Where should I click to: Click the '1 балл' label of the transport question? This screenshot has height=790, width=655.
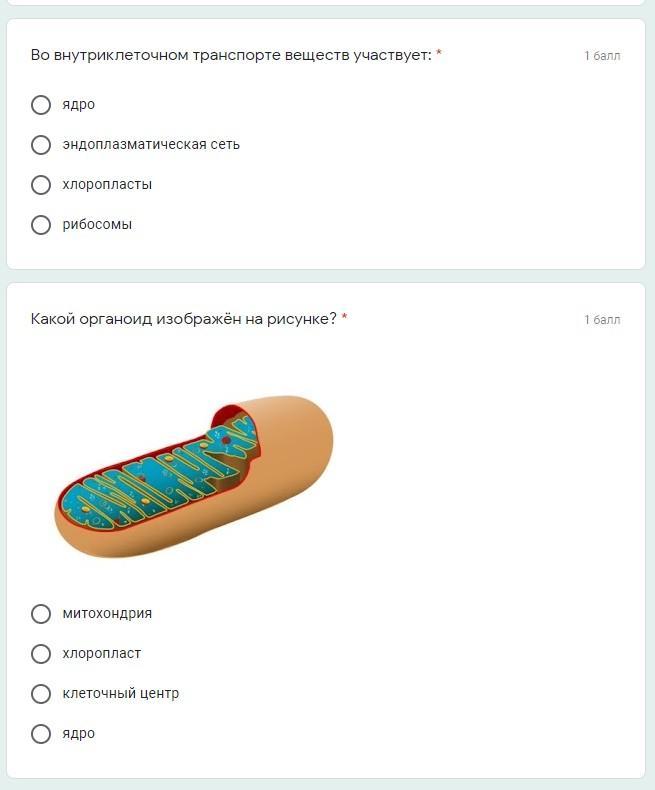[602, 56]
